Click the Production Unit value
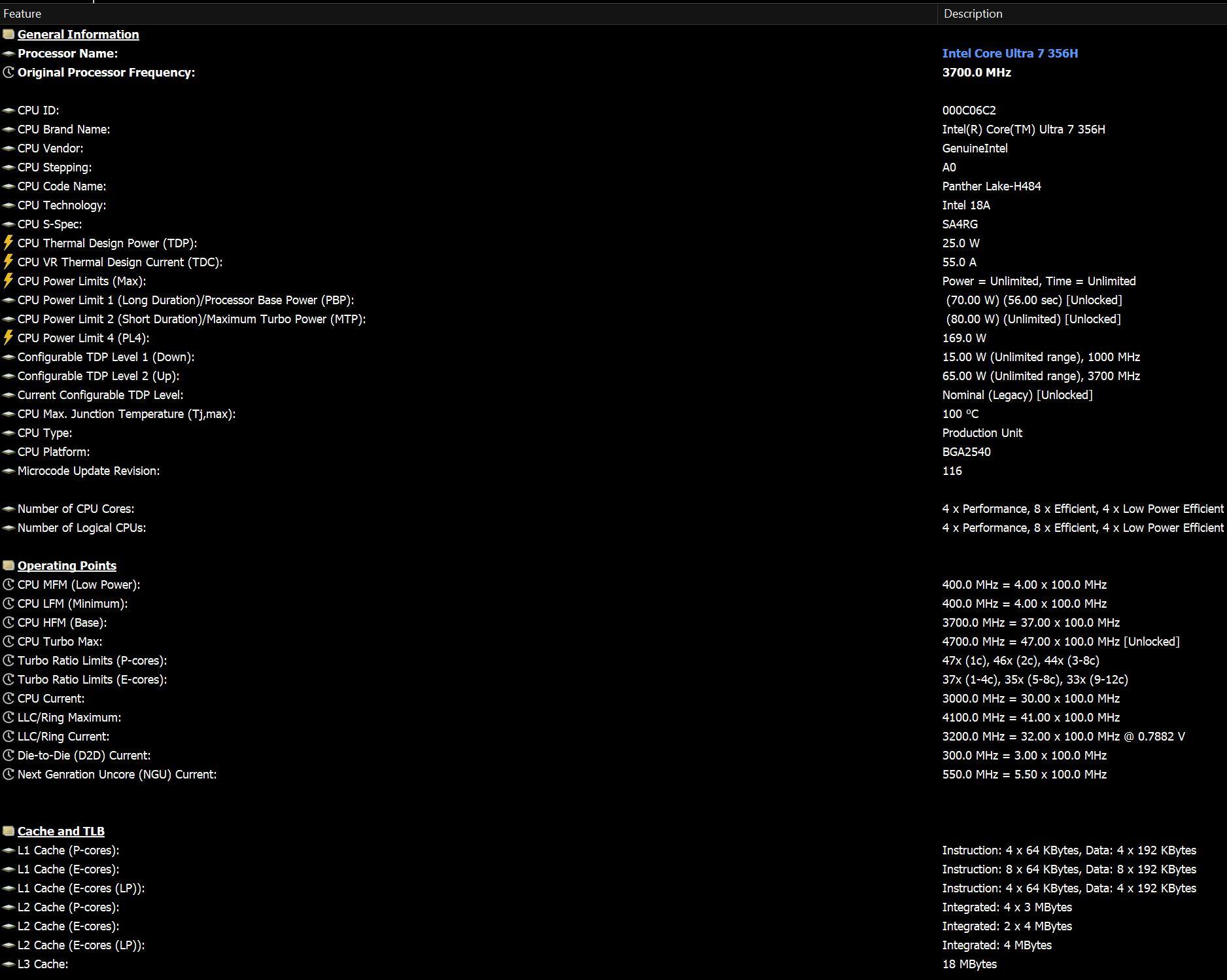 pos(982,432)
